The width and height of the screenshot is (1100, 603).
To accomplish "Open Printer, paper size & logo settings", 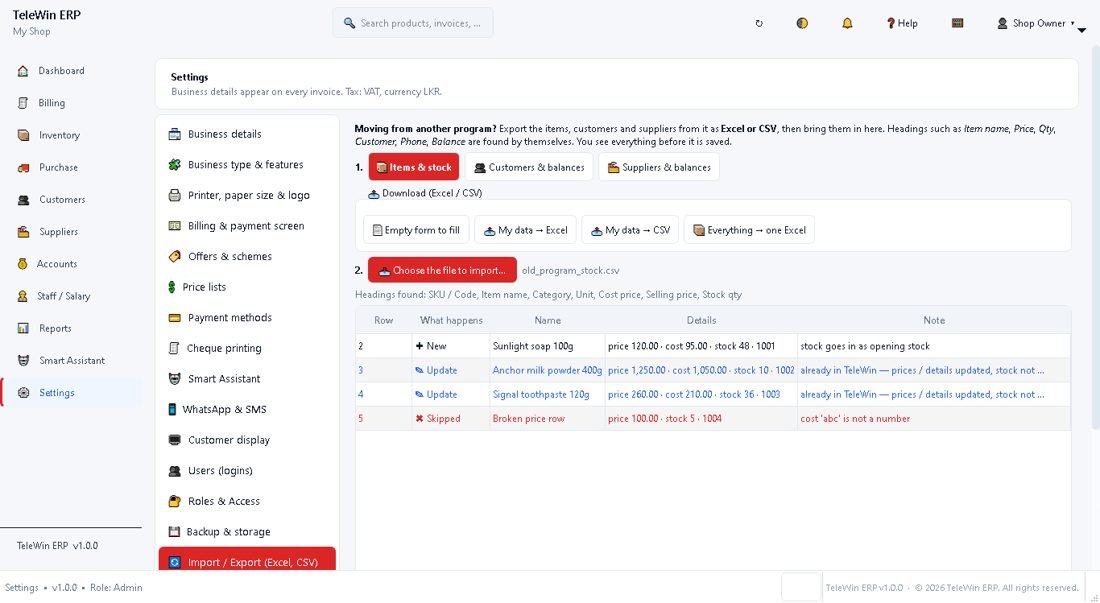I will (247, 196).
